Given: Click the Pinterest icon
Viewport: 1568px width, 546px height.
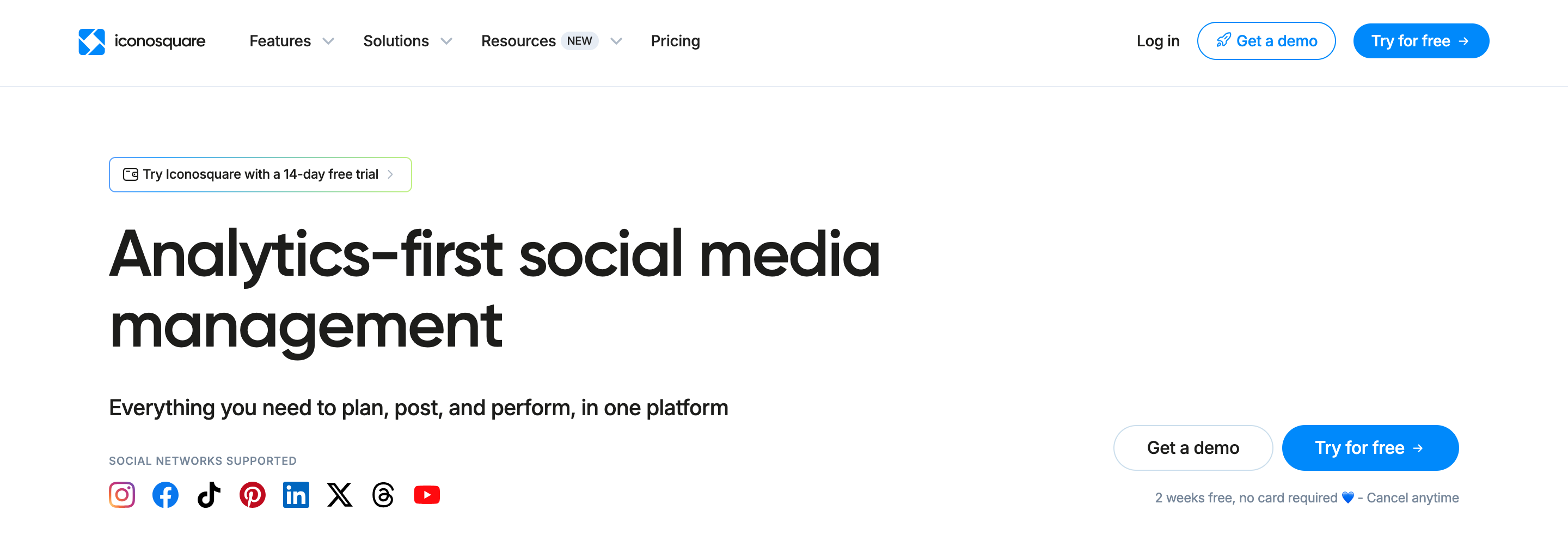Looking at the screenshot, I should click(x=252, y=495).
